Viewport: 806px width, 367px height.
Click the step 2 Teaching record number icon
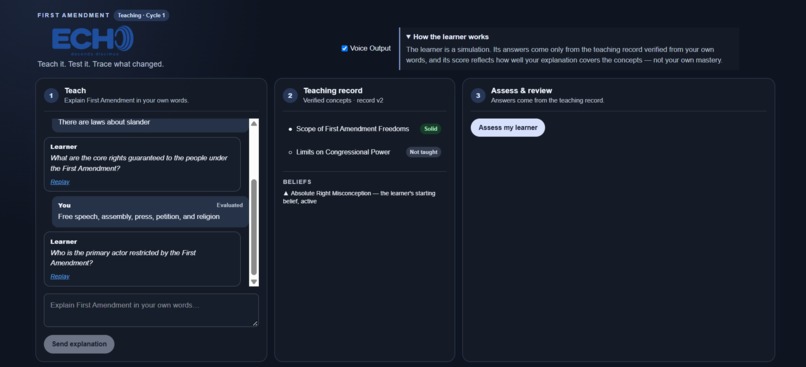point(290,96)
